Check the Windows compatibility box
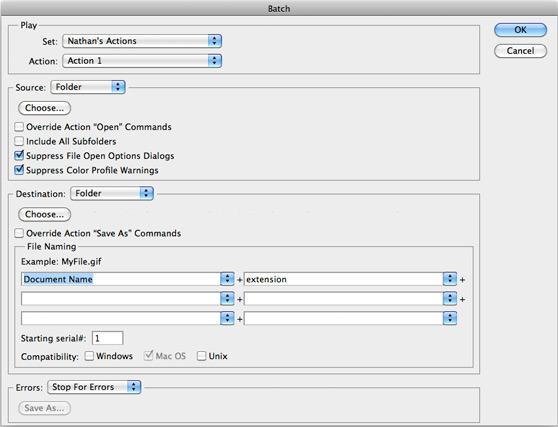Image resolution: width=558 pixels, height=427 pixels. click(x=89, y=356)
